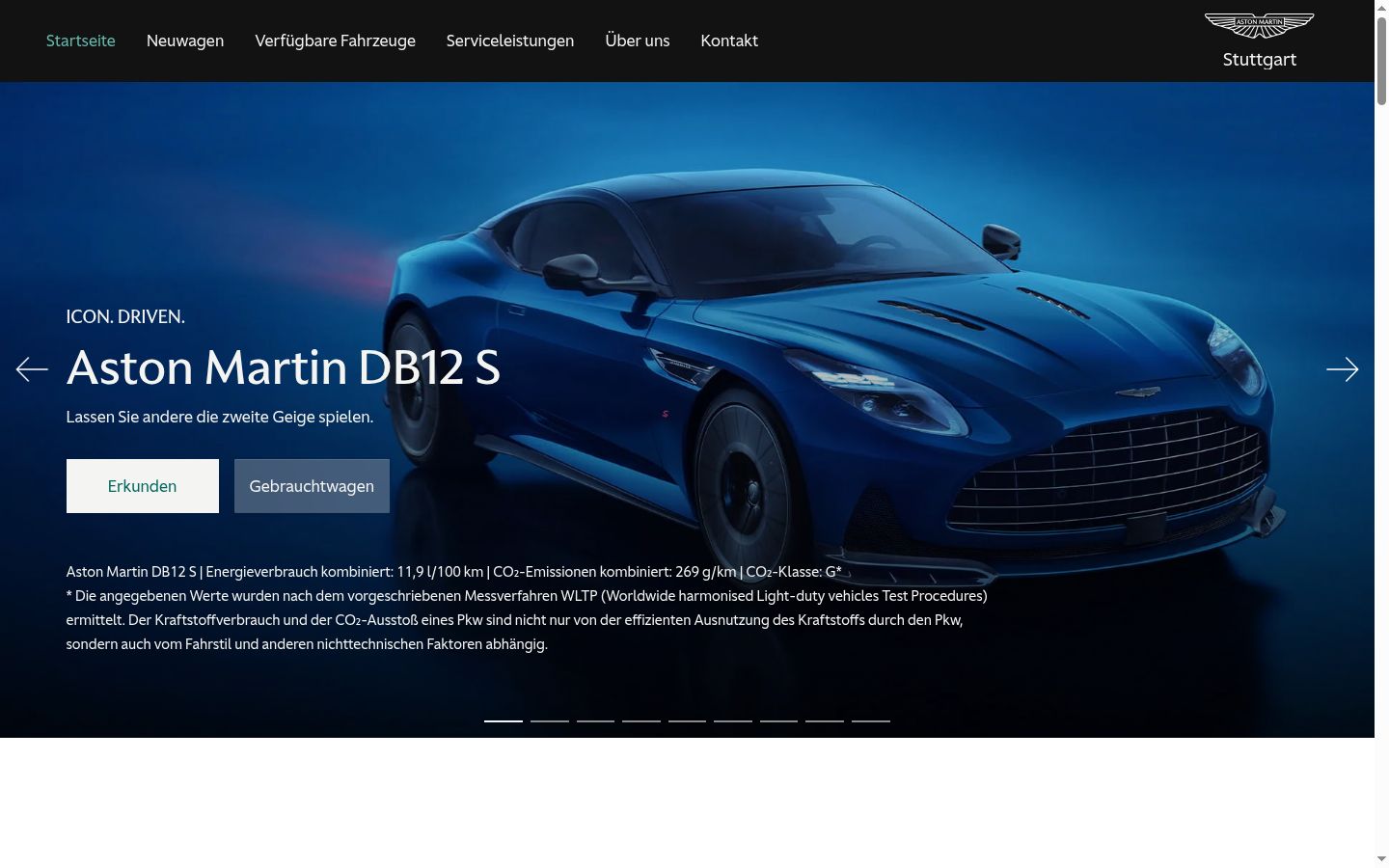Click the scrollbar down arrow
This screenshot has height=868, width=1389.
1381,859
